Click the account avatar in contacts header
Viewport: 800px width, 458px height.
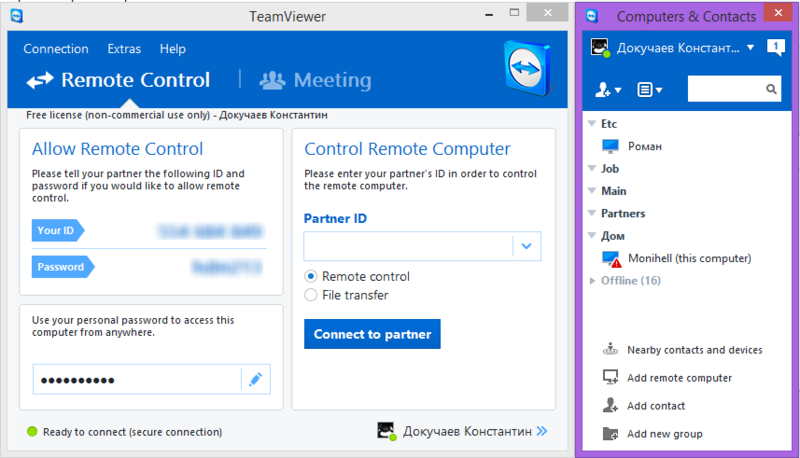(x=600, y=48)
